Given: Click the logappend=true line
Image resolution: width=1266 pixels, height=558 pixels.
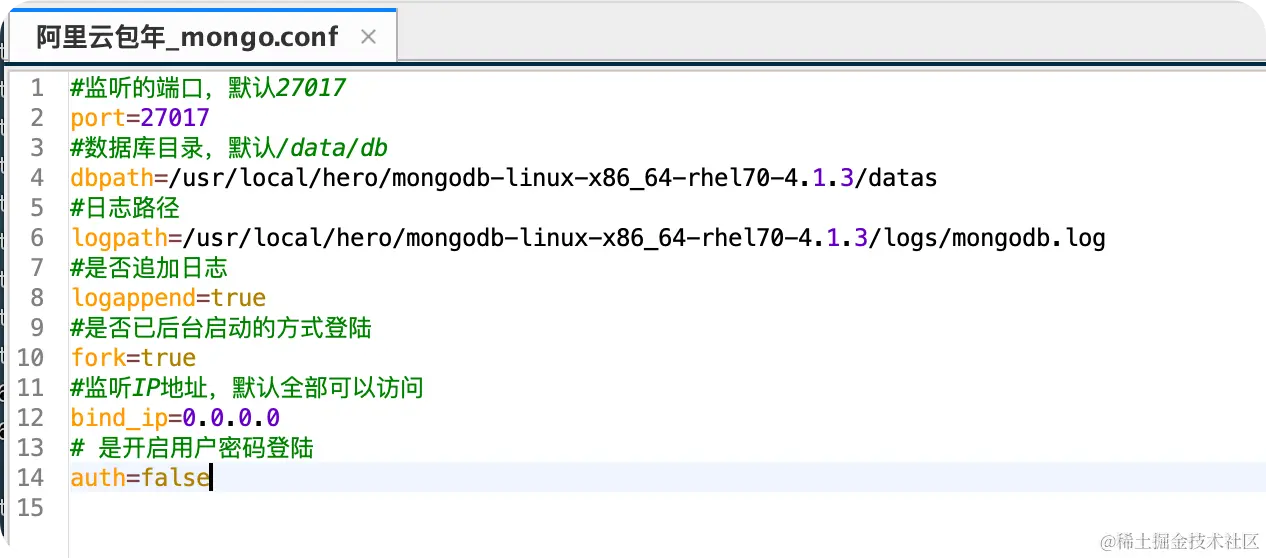Looking at the screenshot, I should tap(168, 298).
